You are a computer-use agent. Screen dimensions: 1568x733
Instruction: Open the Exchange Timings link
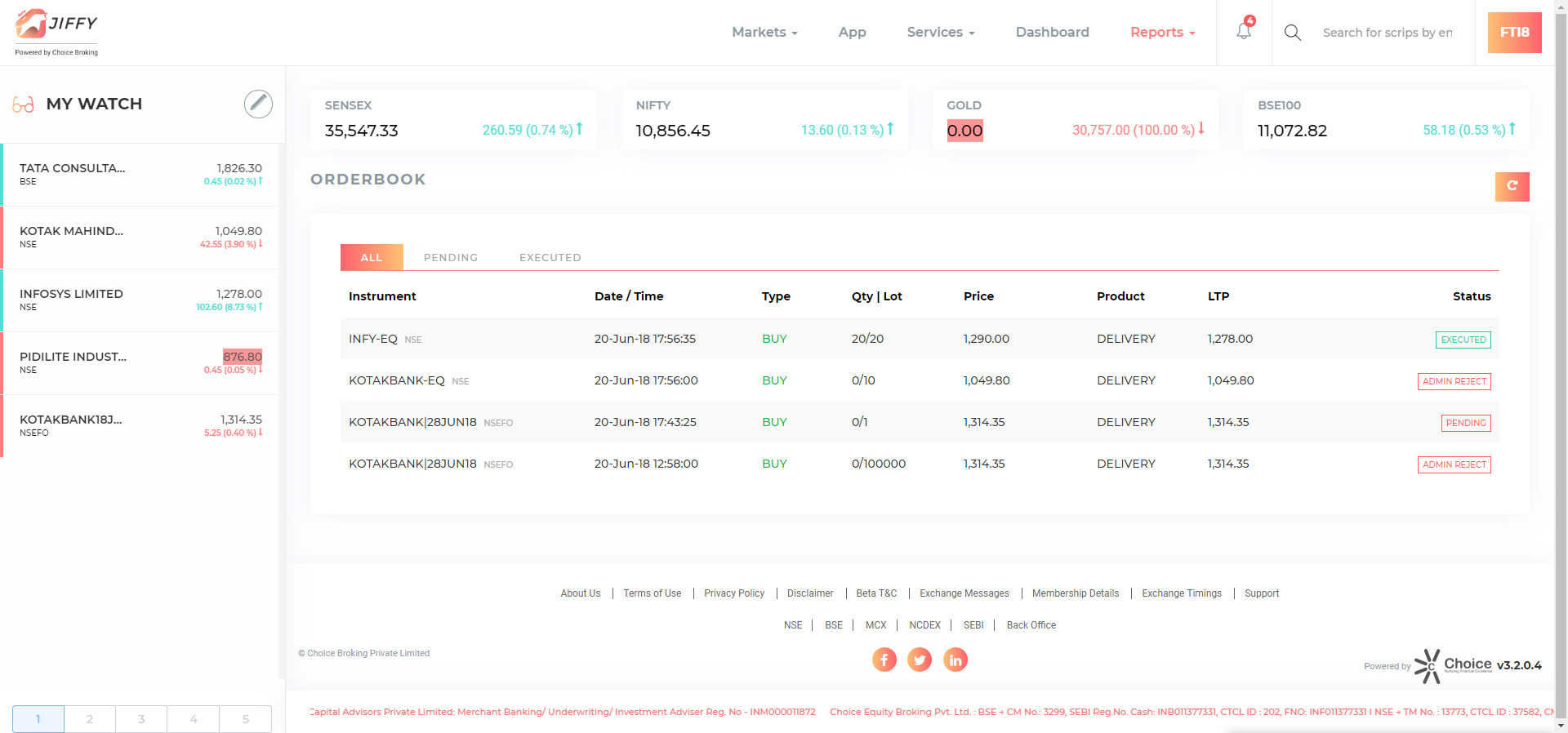click(x=1182, y=593)
